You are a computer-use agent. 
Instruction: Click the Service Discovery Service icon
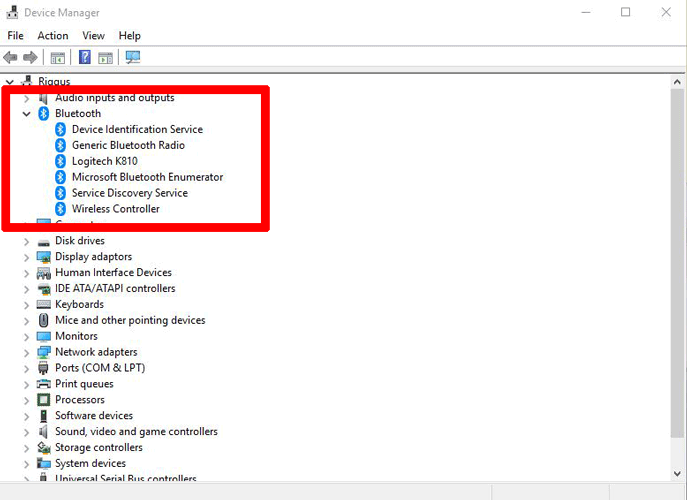(x=60, y=193)
